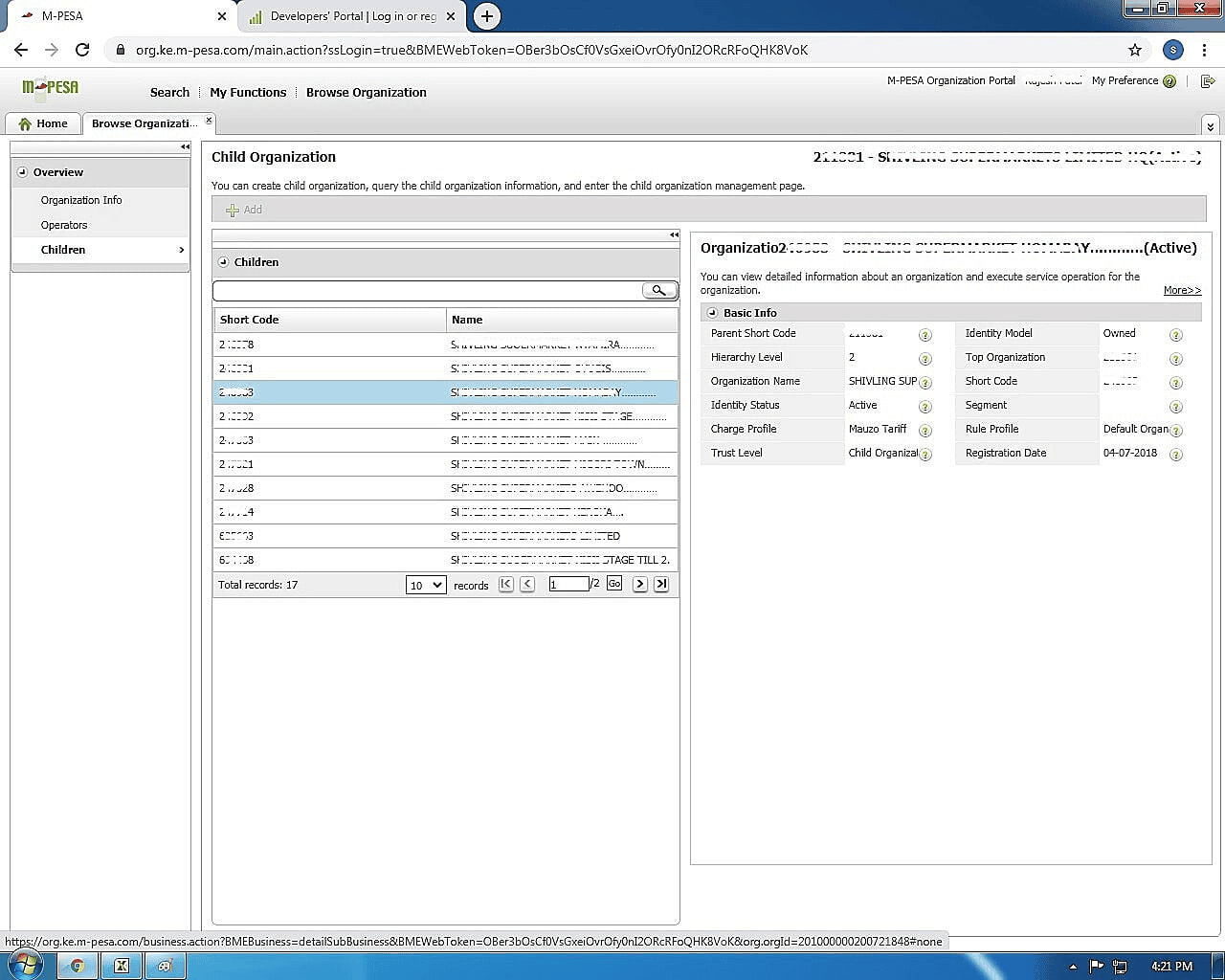Viewport: 1225px width, 980px height.
Task: Collapse the Overview section in sidebar
Action: [23, 172]
